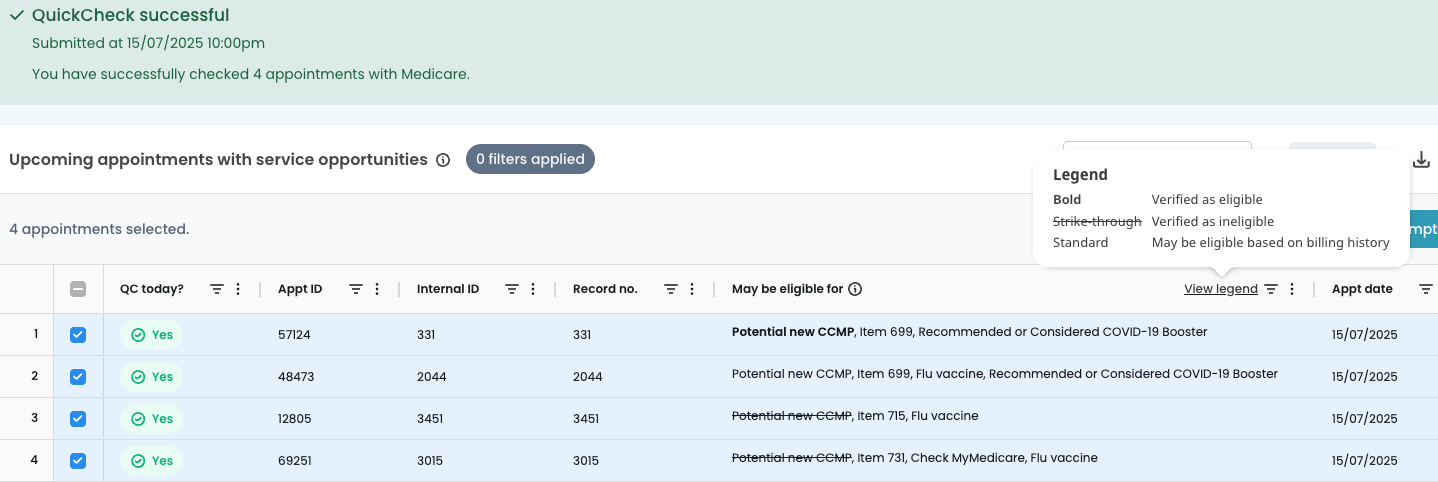The image size is (1438, 482).
Task: Click the Internal ID column header label
Action: pos(448,289)
